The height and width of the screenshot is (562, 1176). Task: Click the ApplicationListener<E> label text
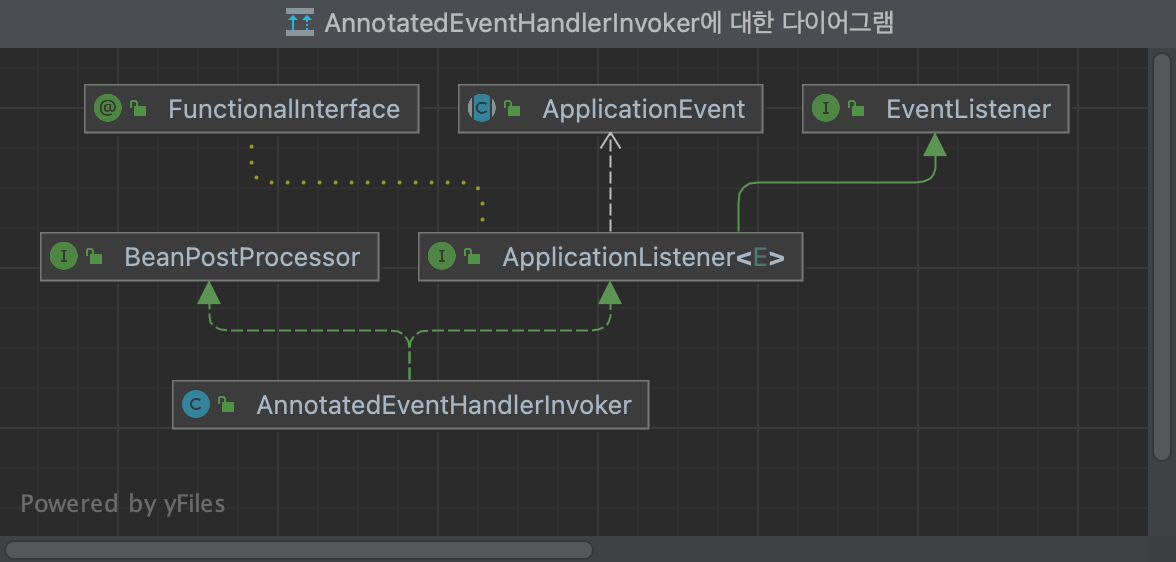[644, 257]
